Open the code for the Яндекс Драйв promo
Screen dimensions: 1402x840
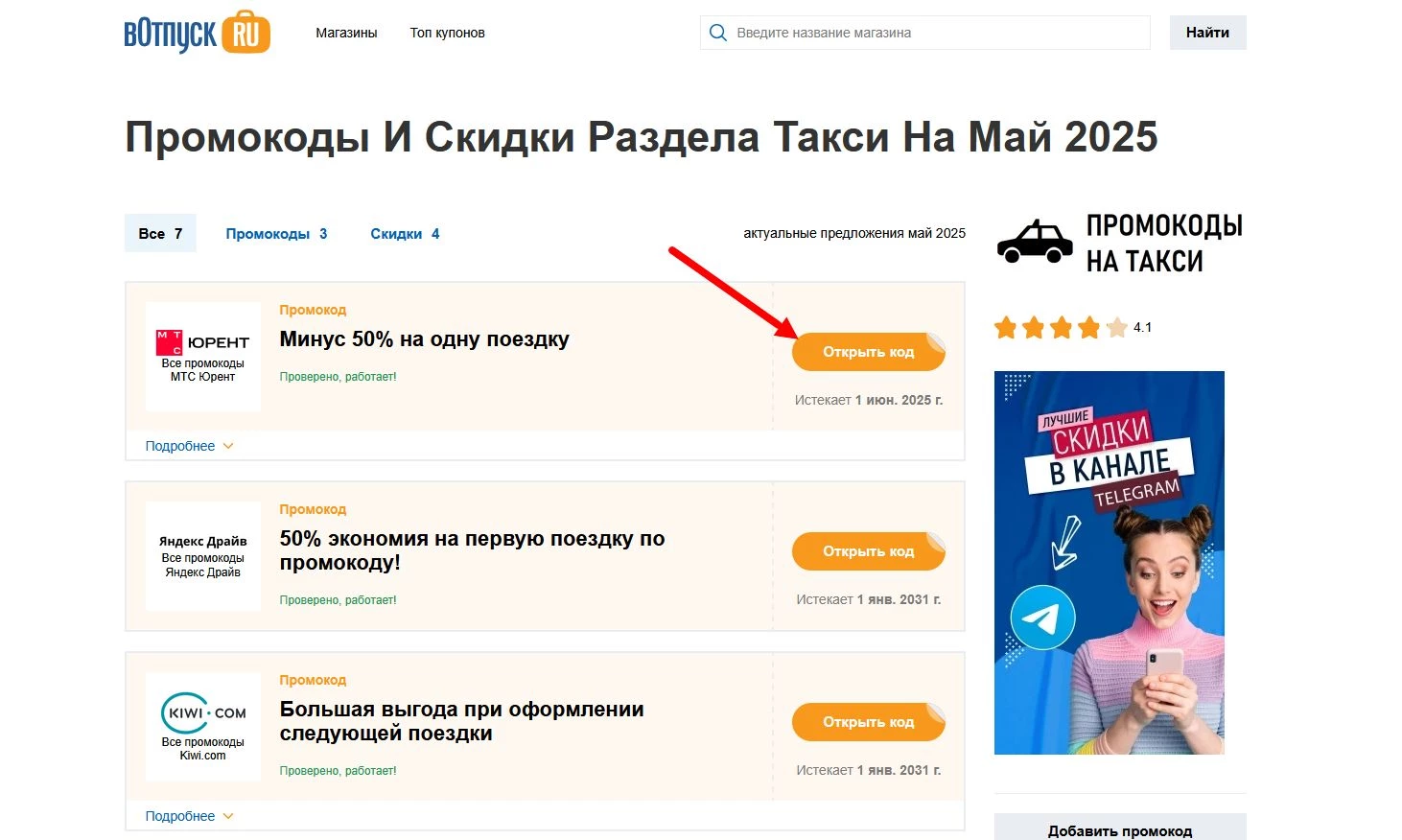pyautogui.click(x=868, y=550)
